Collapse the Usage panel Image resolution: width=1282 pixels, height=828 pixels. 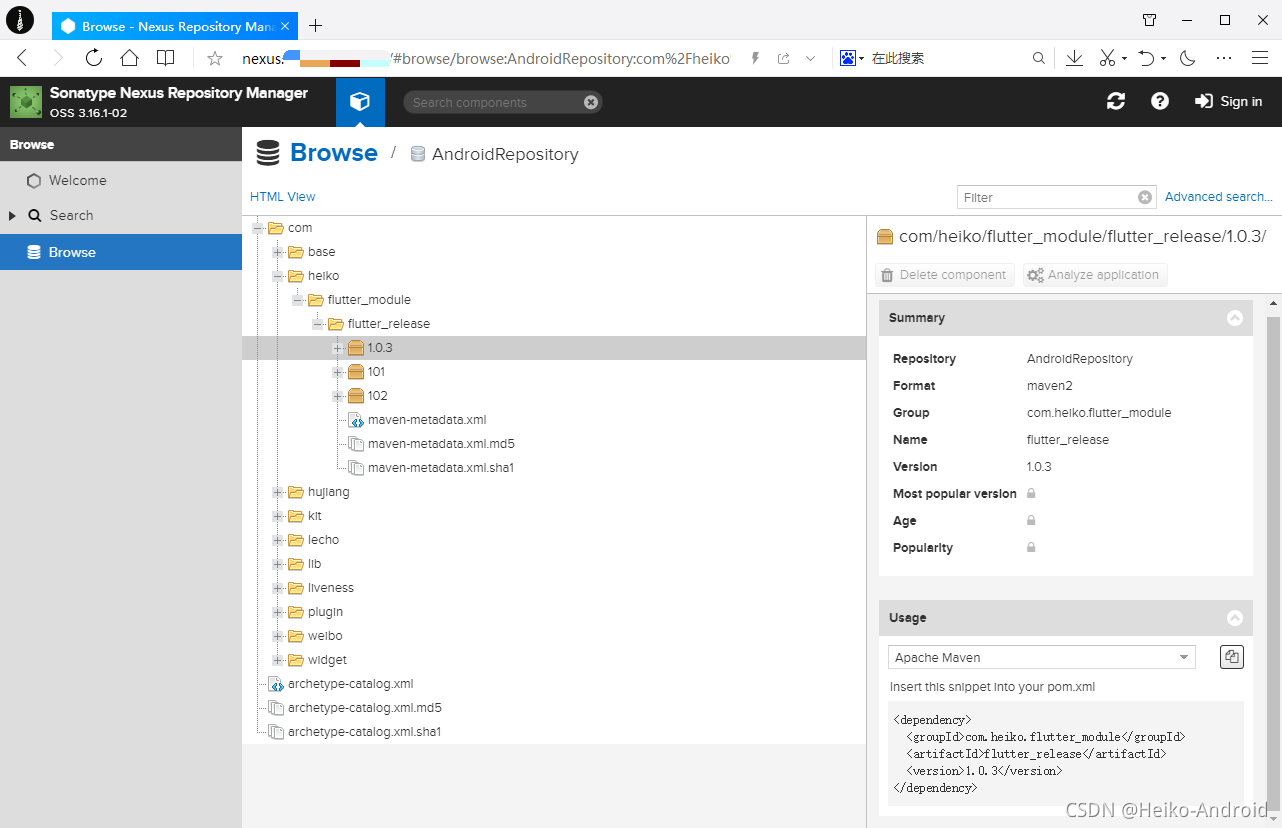1235,618
